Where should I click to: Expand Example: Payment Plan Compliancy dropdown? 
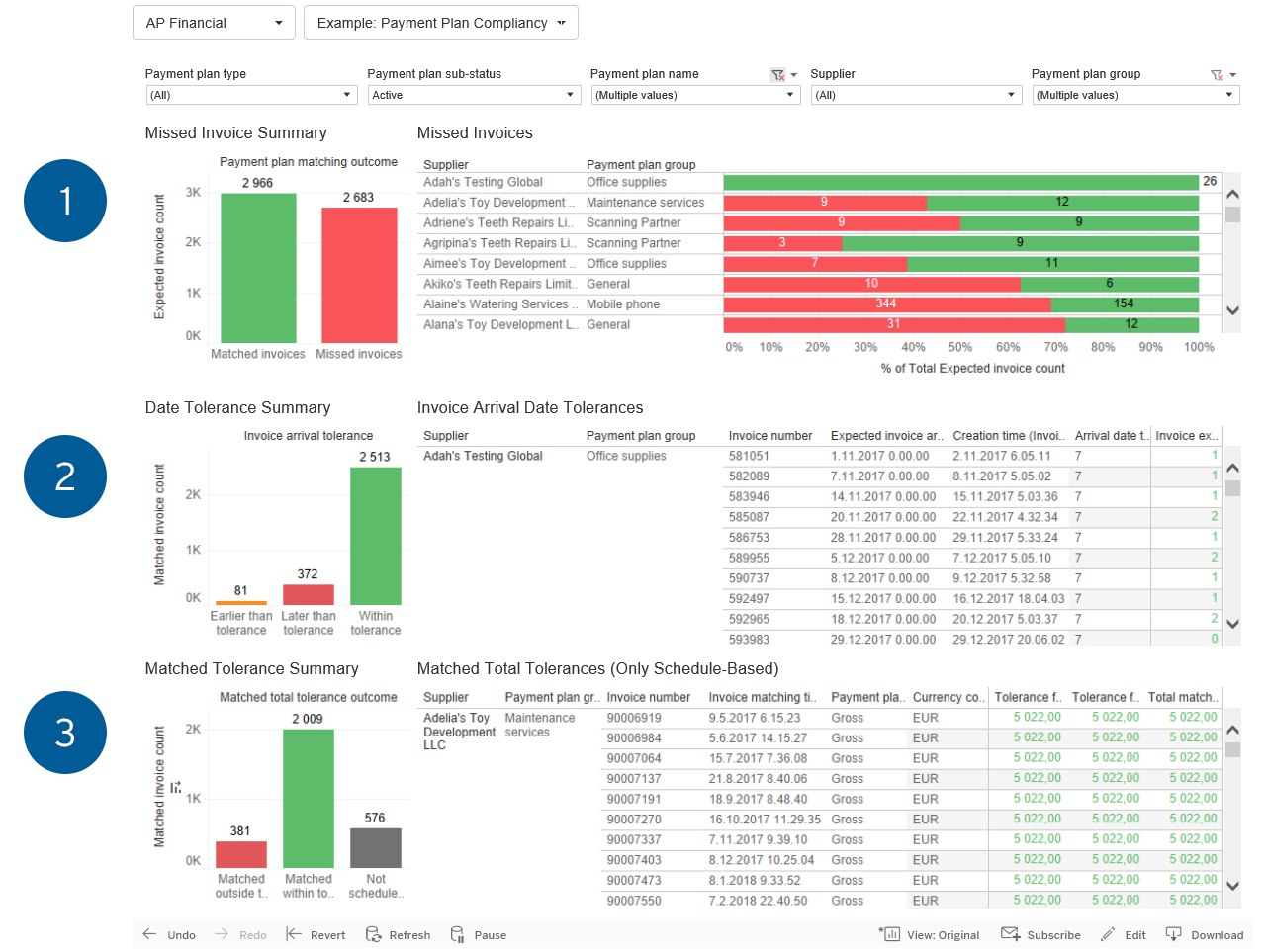pos(441,23)
